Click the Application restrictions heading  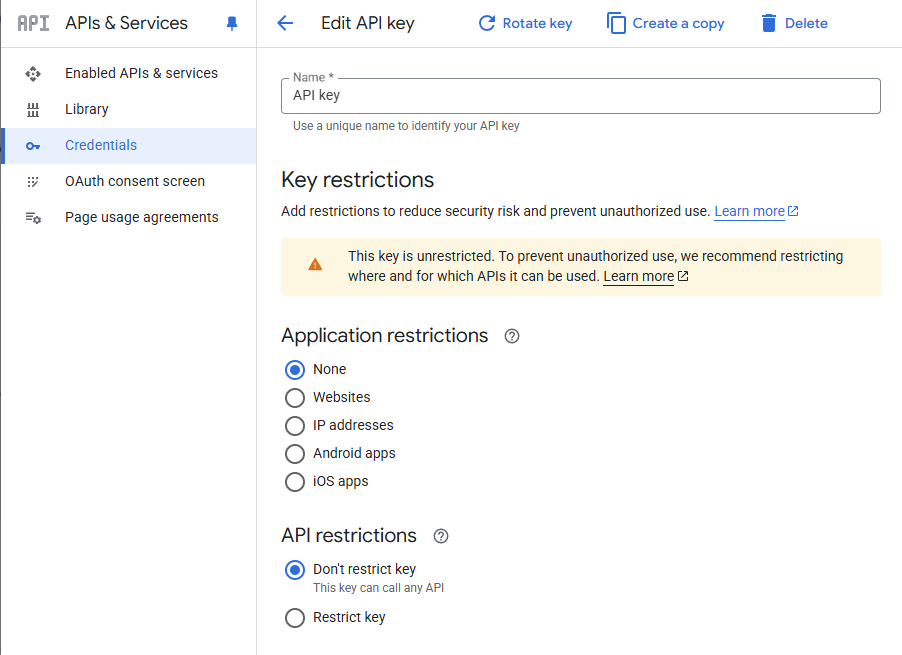(384, 335)
